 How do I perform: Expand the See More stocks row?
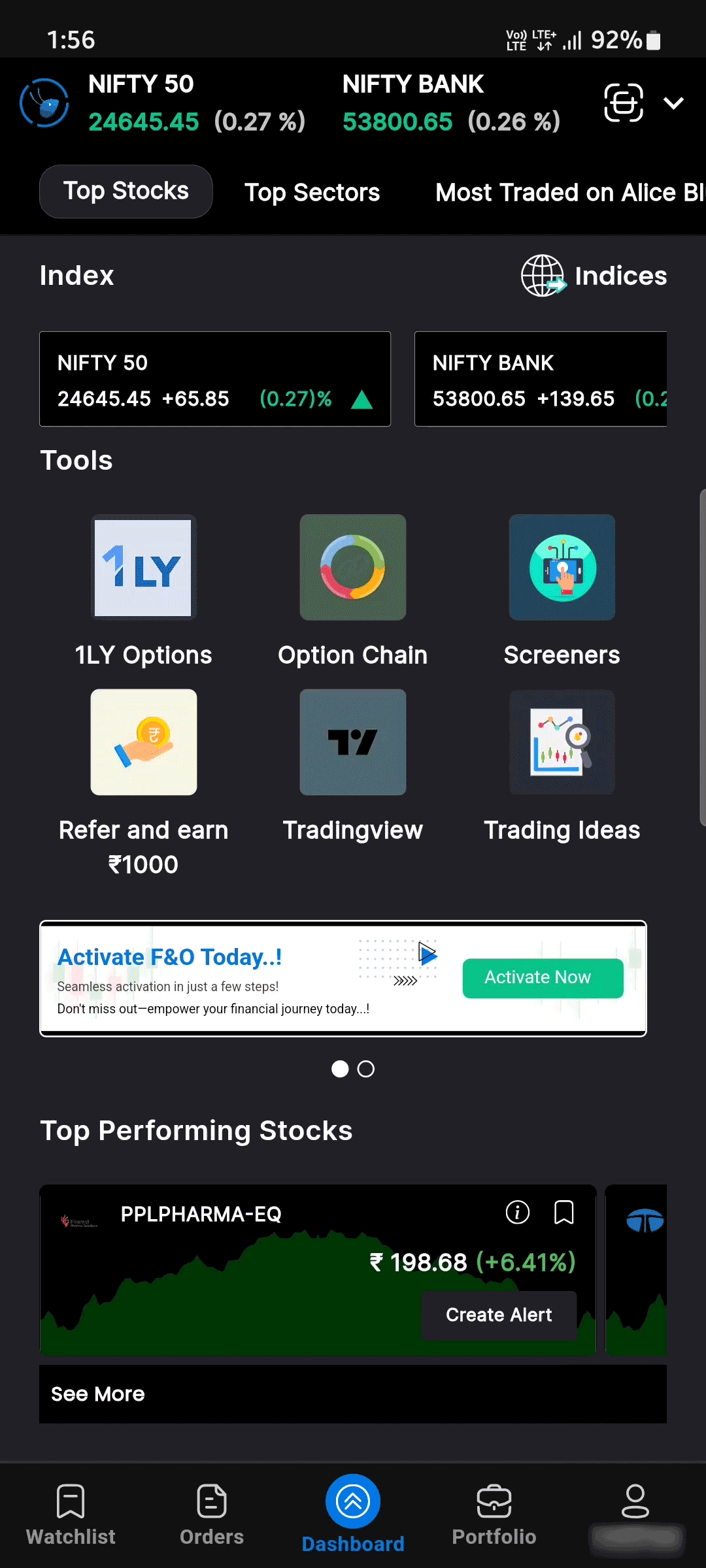353,1394
